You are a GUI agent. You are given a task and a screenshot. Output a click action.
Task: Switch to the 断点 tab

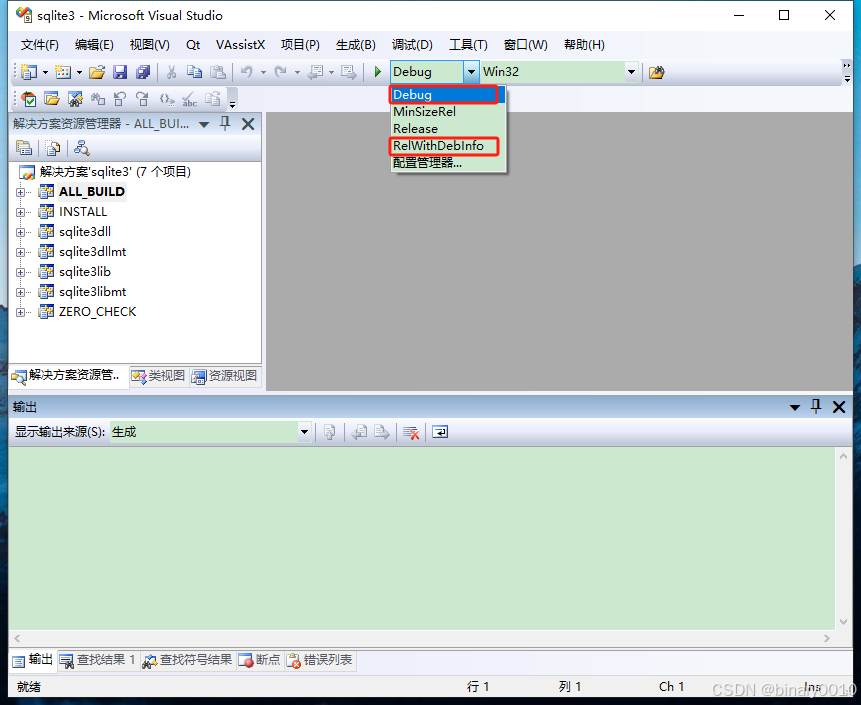pos(260,660)
